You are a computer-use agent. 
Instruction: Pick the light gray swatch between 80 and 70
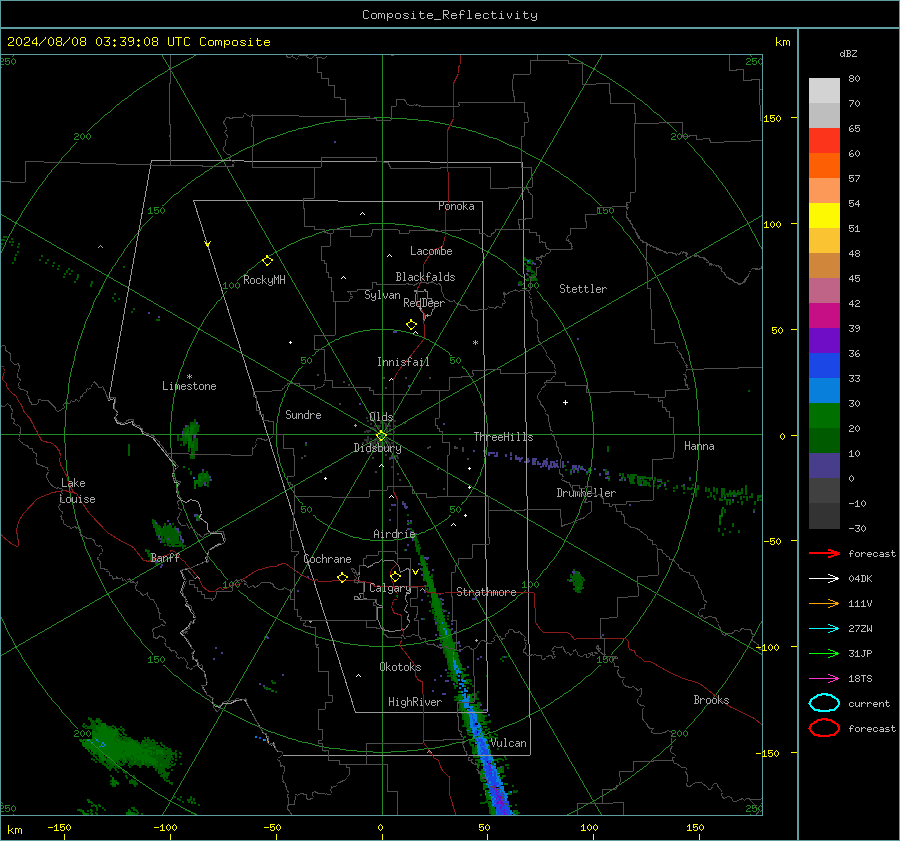[x=824, y=91]
